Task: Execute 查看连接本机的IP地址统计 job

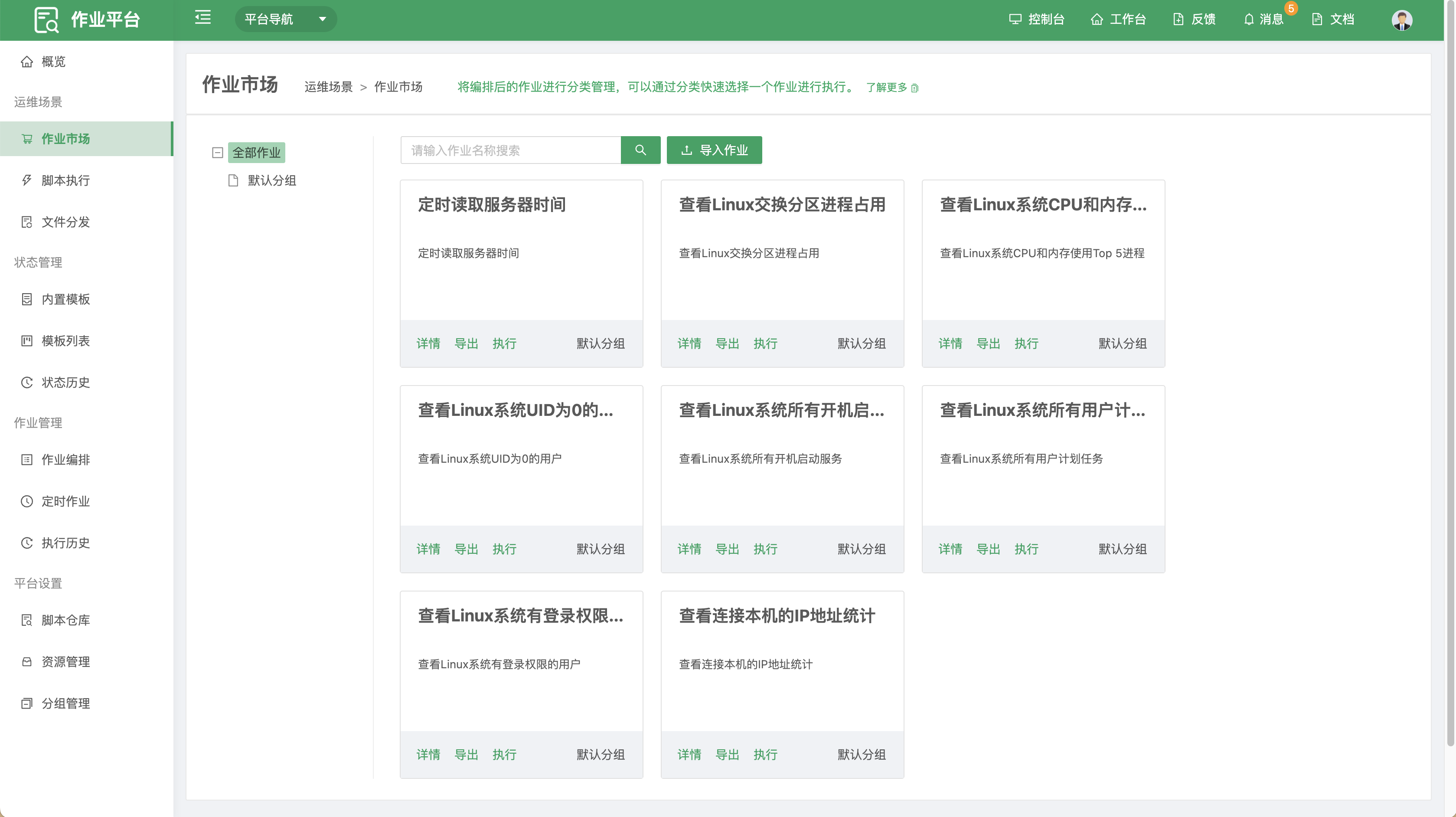Action: [765, 755]
